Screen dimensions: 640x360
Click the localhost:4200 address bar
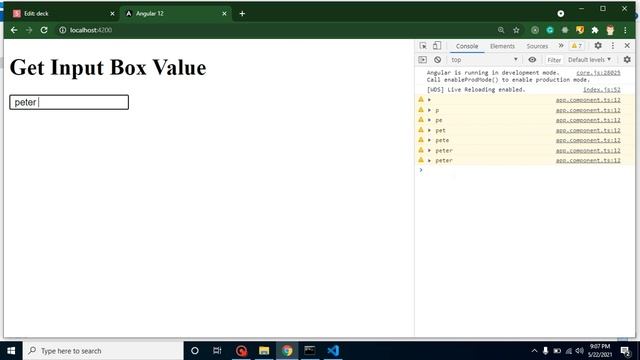91,30
